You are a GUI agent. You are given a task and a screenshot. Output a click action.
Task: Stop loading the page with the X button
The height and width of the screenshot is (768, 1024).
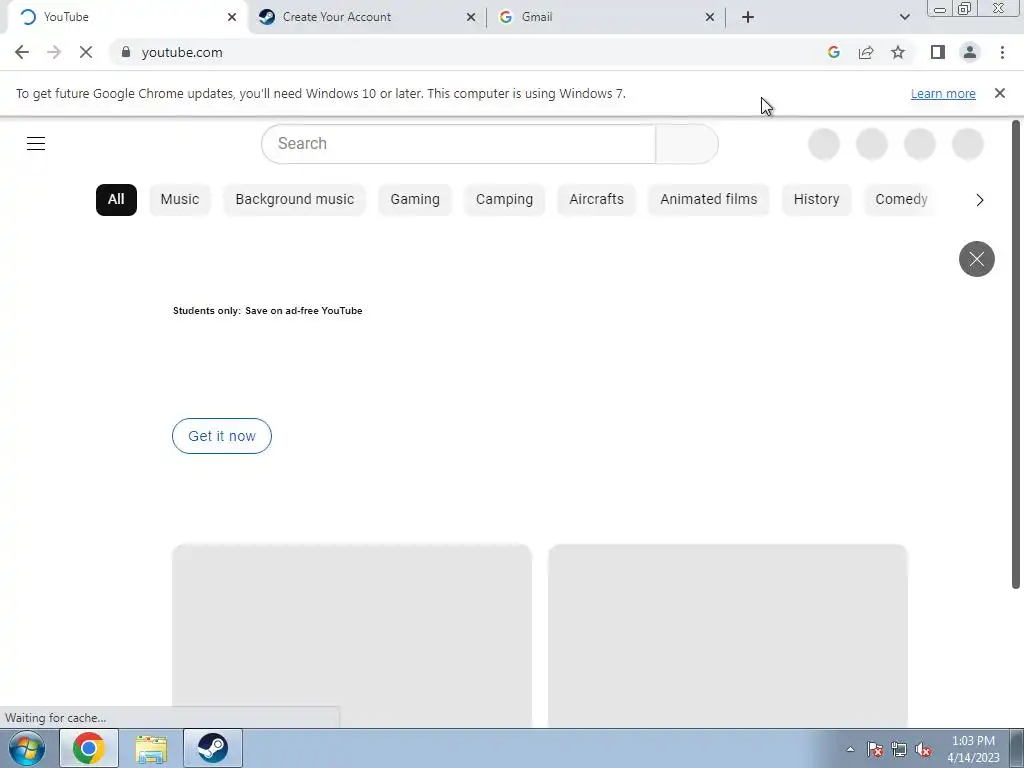click(86, 52)
